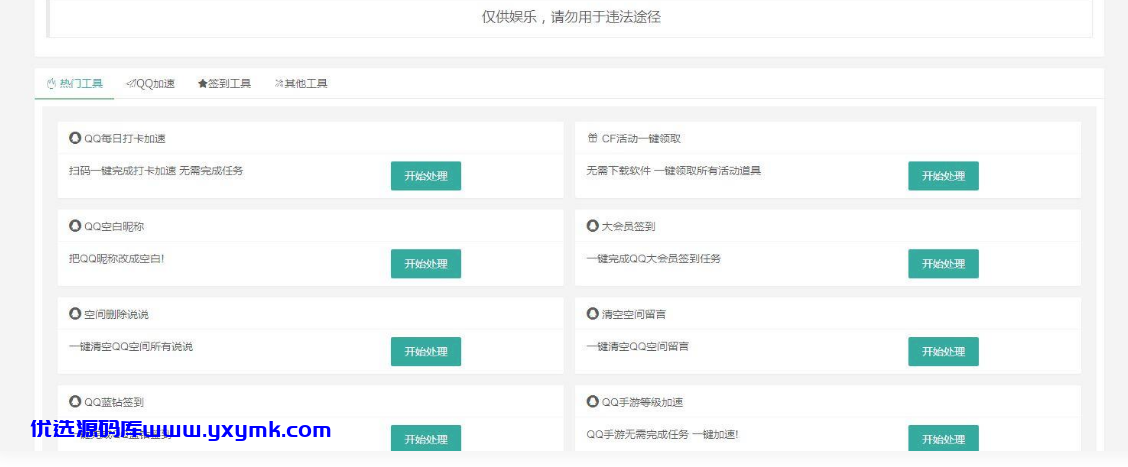Start processing 大会员签到
The height and width of the screenshot is (467, 1128).
[943, 263]
